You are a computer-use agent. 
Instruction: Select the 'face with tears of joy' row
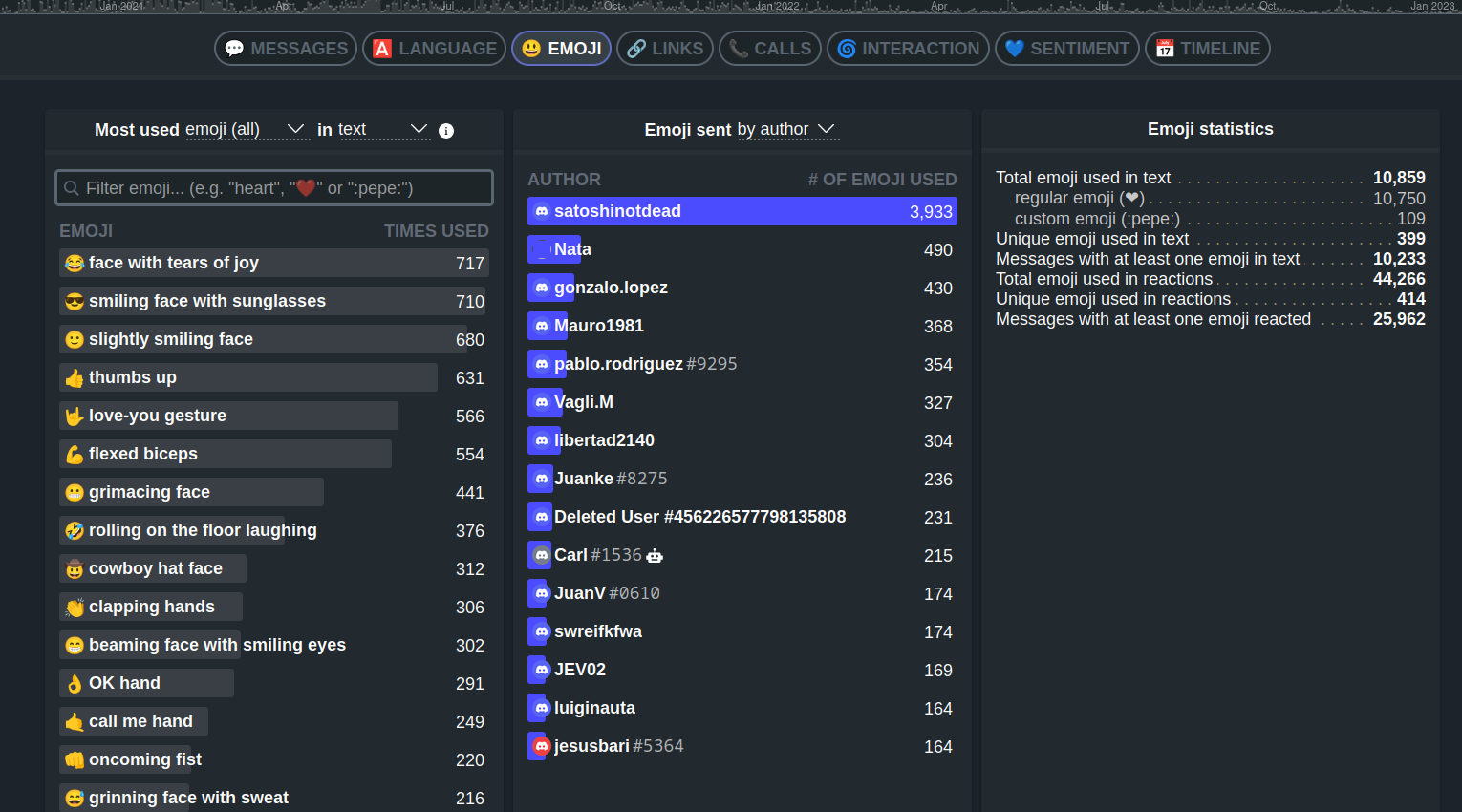point(273,263)
